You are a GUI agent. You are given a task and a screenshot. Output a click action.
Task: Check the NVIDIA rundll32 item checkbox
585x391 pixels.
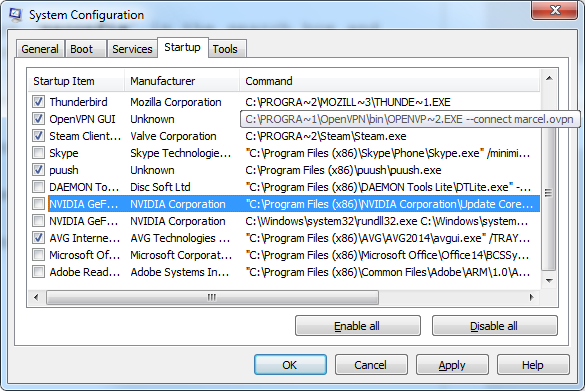pos(38,221)
